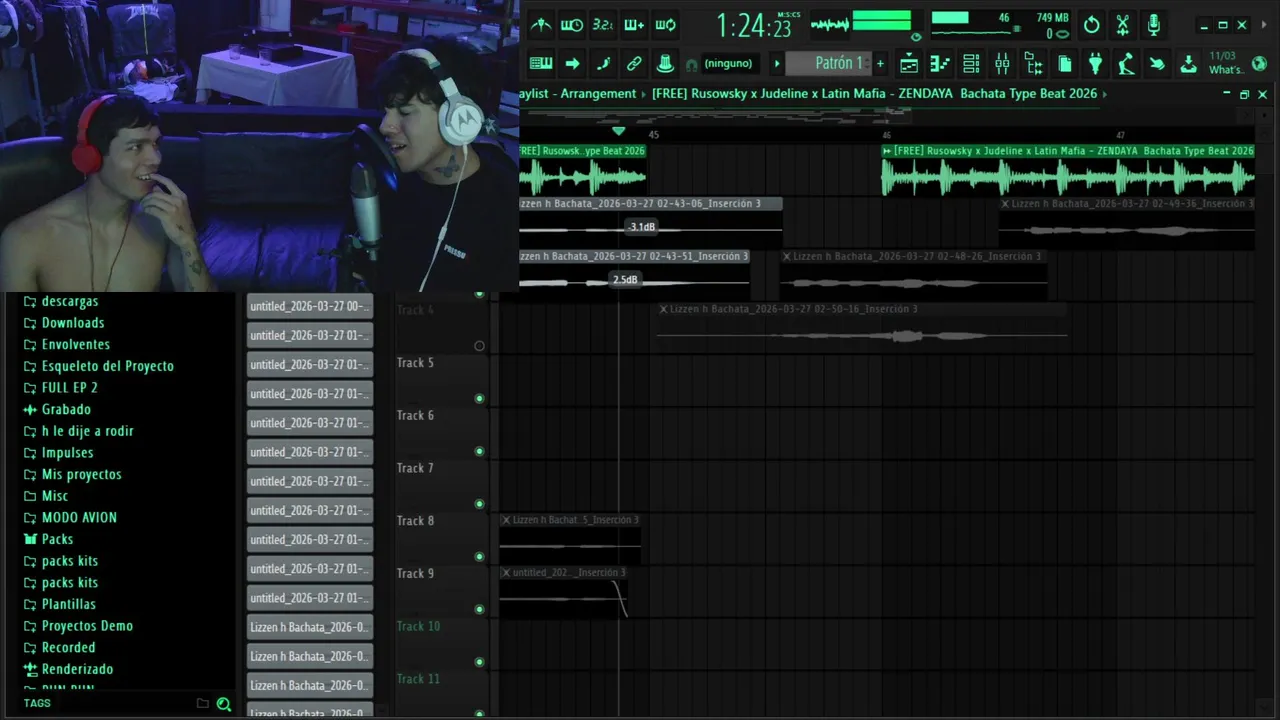The image size is (1280, 720).
Task: Click Arrangement in the playlist breadcrumb
Action: tap(598, 93)
